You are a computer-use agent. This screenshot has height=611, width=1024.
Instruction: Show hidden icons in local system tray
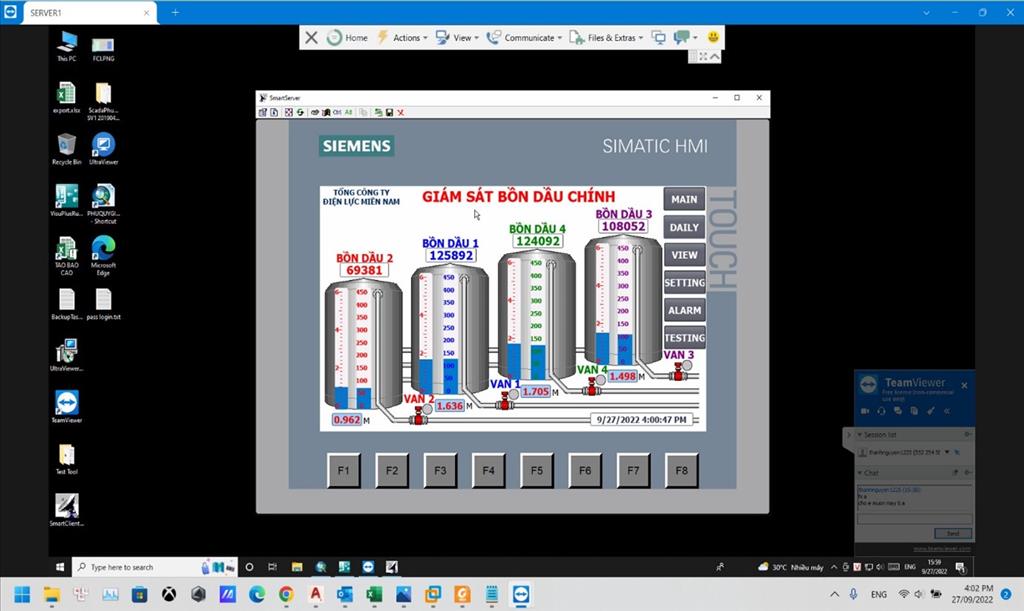835,594
